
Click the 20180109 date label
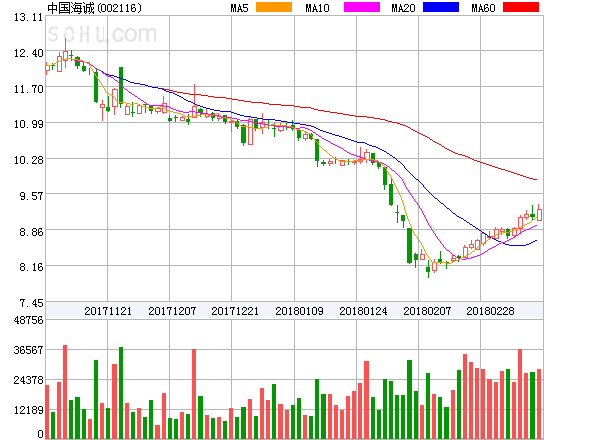(x=299, y=311)
